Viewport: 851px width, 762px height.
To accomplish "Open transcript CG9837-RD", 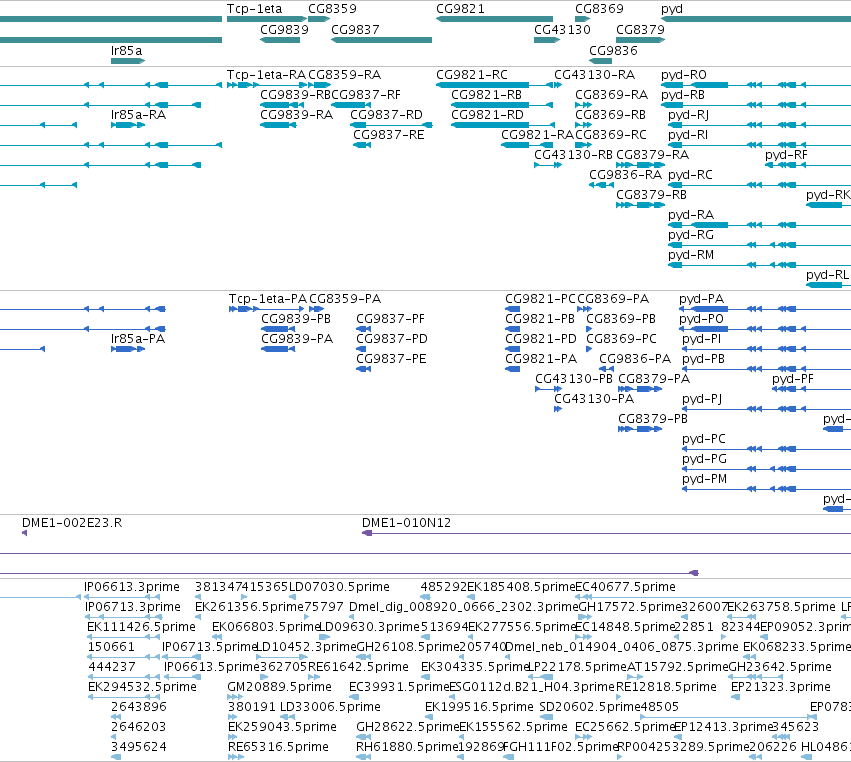I will (x=386, y=115).
